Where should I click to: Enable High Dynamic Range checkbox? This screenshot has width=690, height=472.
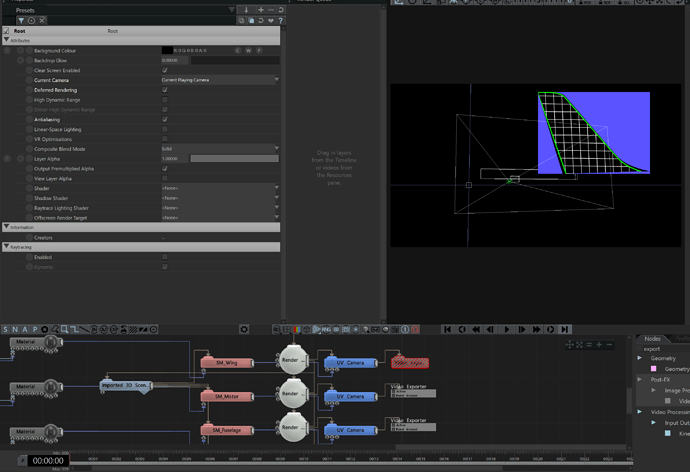pos(165,100)
